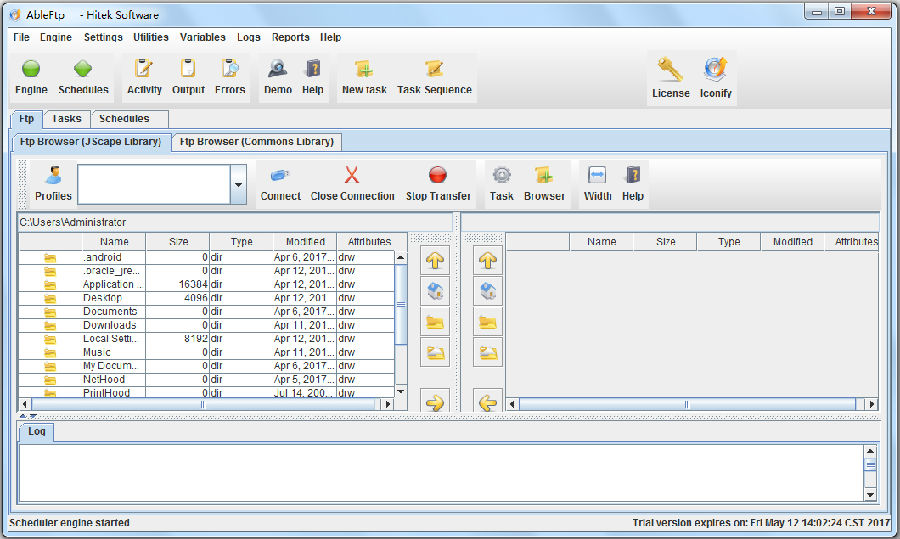
Task: Click the remote pane open-folder icon button
Action: pos(488,352)
